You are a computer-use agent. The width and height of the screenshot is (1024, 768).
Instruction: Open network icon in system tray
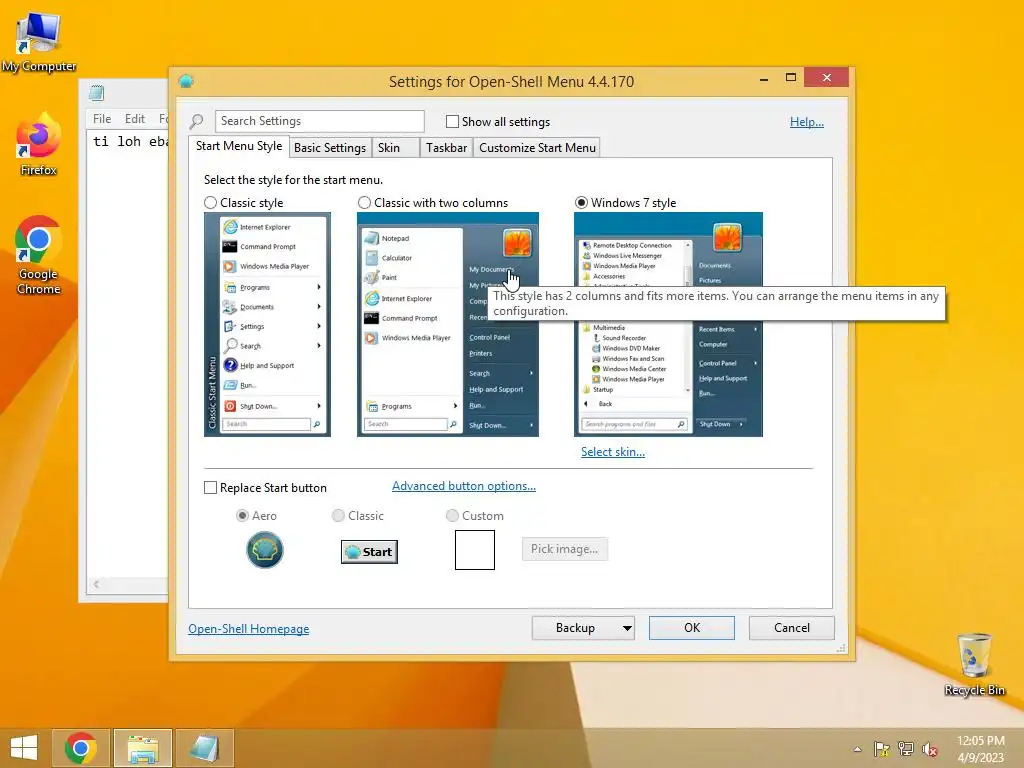(906, 749)
